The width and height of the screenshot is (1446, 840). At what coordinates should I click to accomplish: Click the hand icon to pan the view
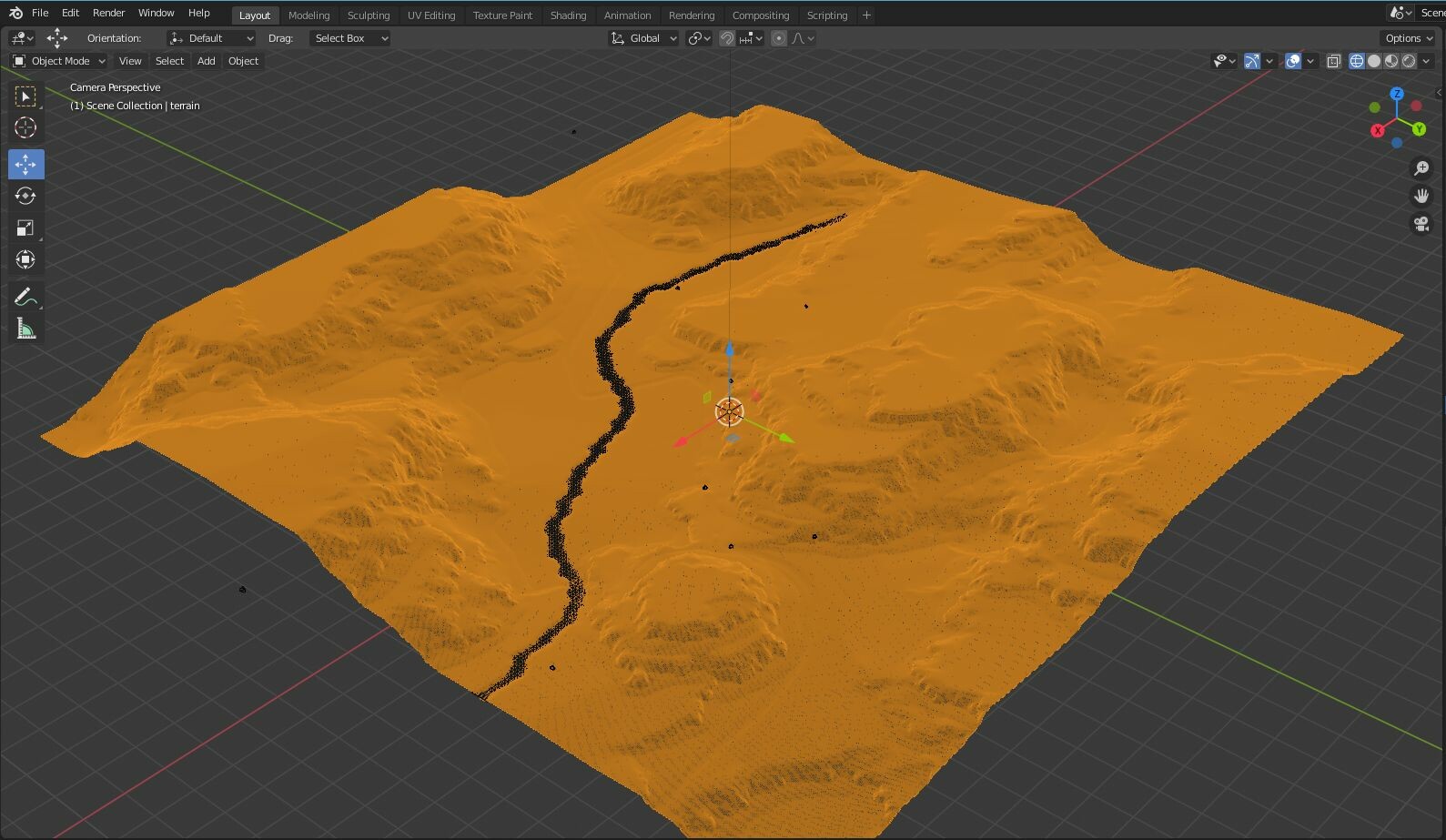coord(1421,196)
